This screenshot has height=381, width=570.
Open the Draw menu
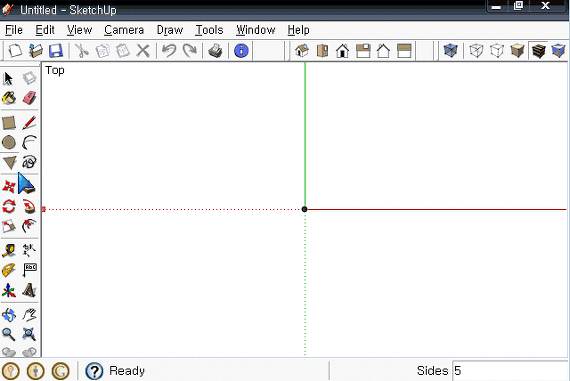pos(170,30)
